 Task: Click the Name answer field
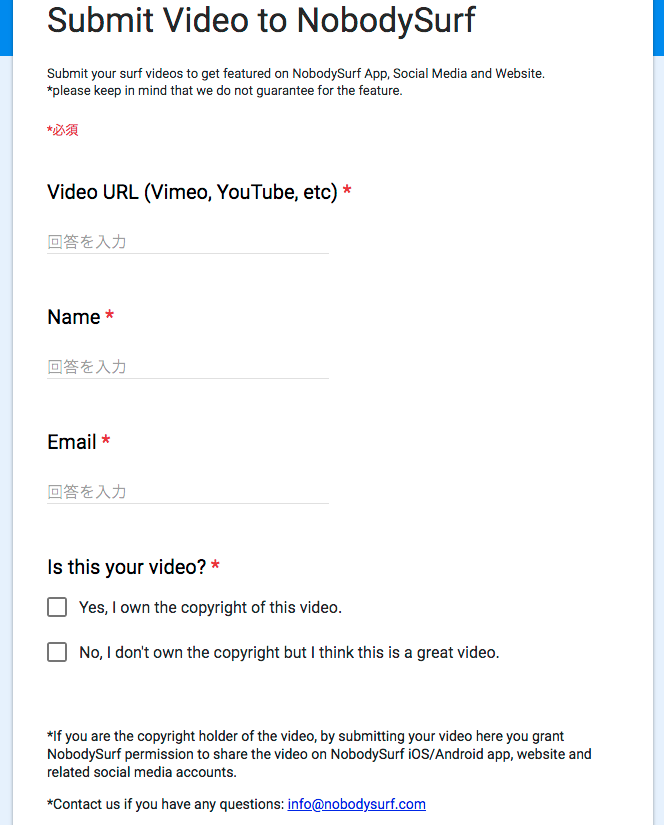[188, 367]
